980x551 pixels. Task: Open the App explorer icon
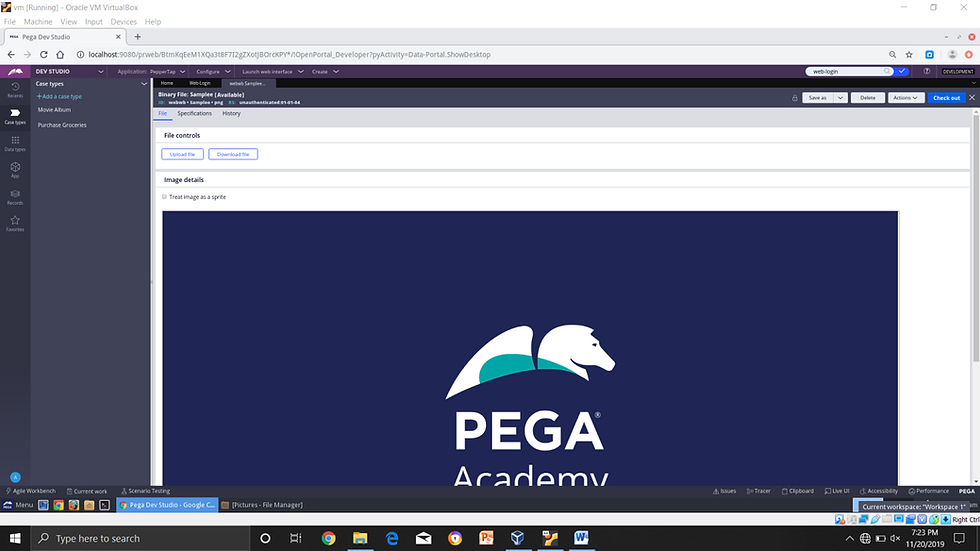click(15, 170)
